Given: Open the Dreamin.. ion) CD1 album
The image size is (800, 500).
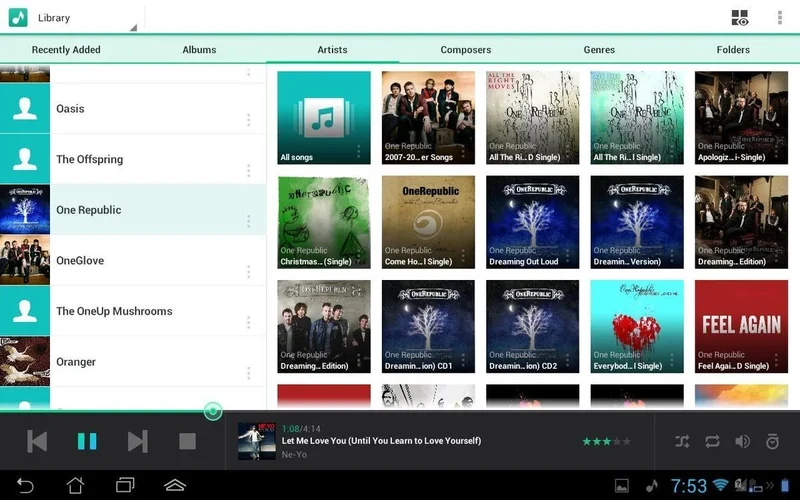Looking at the screenshot, I should click(428, 327).
